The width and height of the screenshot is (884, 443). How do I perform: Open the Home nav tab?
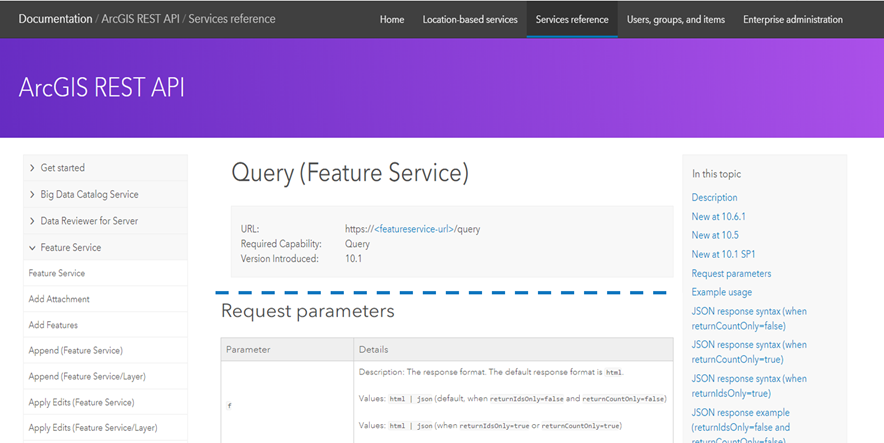click(x=392, y=19)
